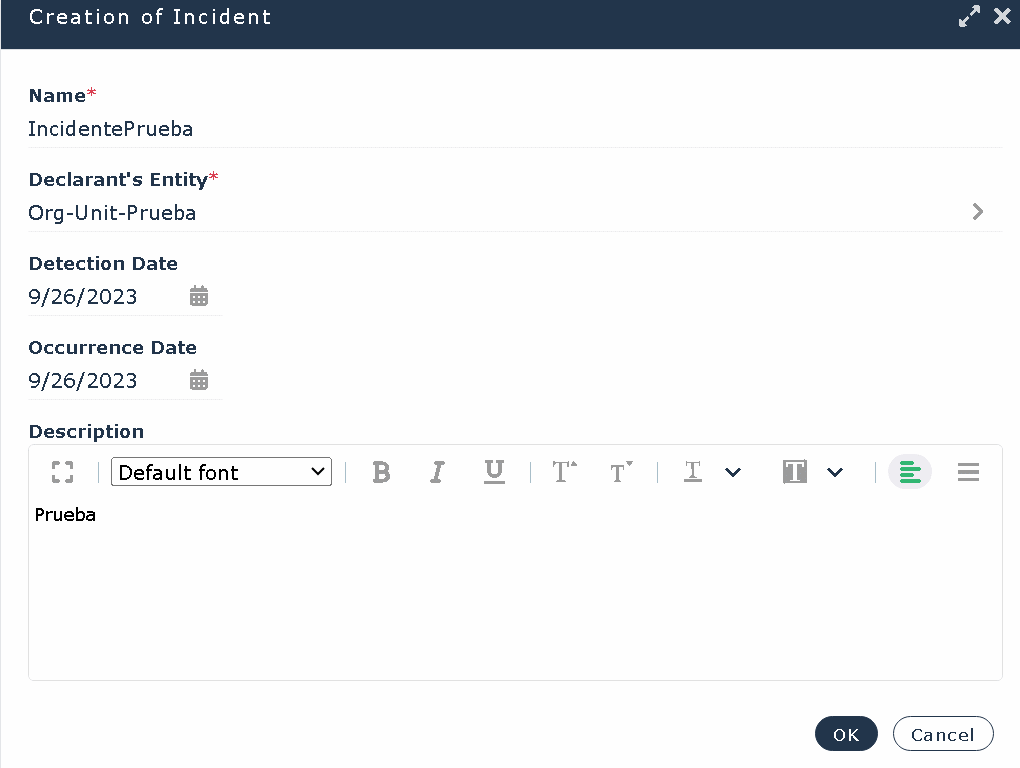Toggle fullscreen mode for Description editor
Screen dimensions: 1020x768
tap(62, 472)
